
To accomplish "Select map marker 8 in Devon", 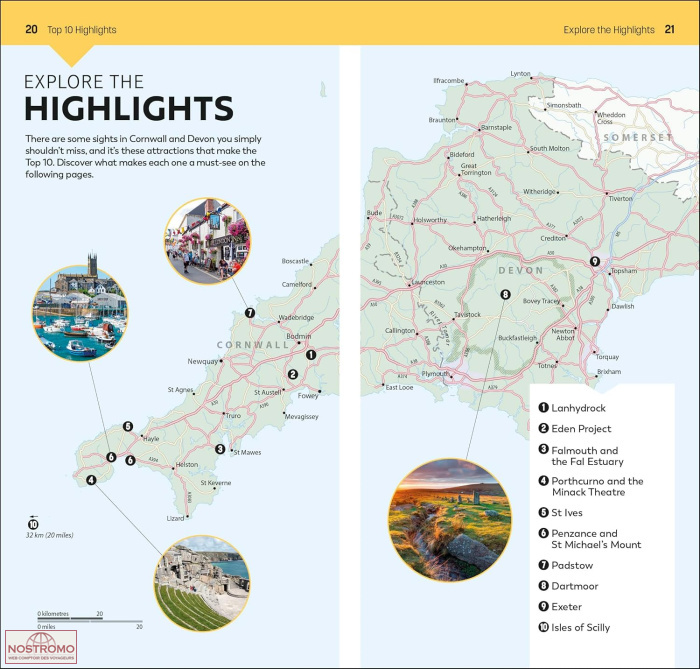I will pyautogui.click(x=505, y=294).
